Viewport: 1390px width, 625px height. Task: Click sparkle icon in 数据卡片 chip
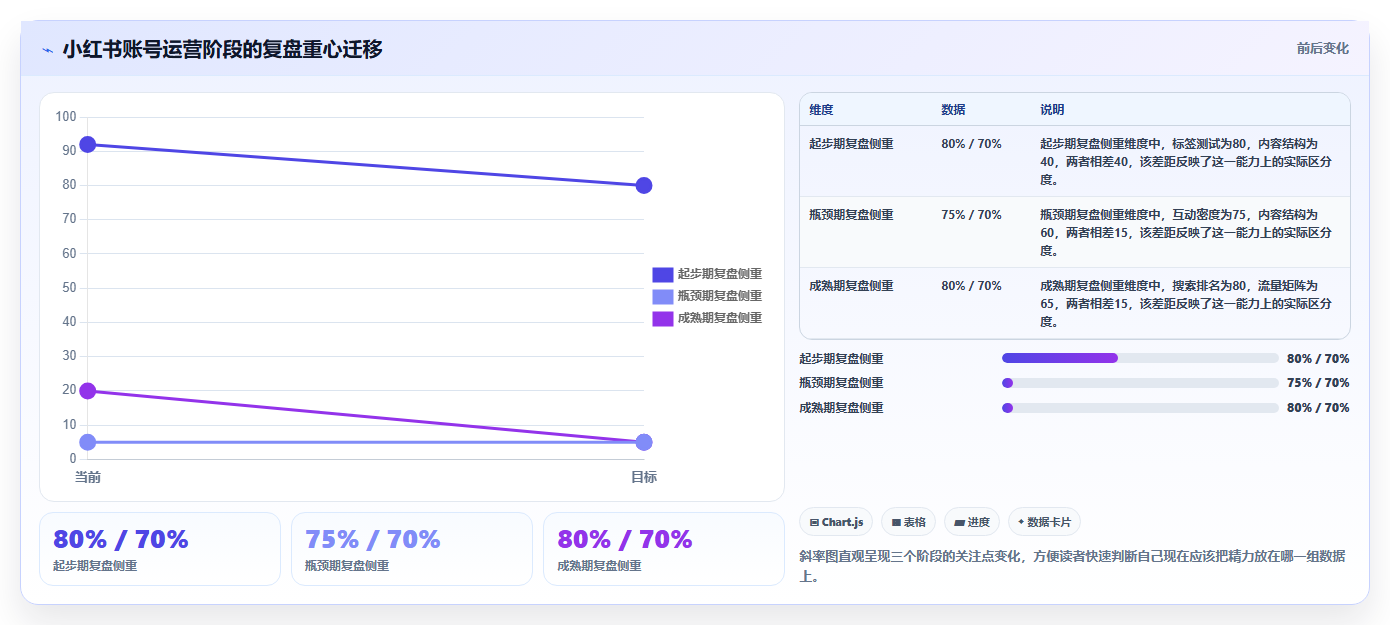click(1021, 522)
